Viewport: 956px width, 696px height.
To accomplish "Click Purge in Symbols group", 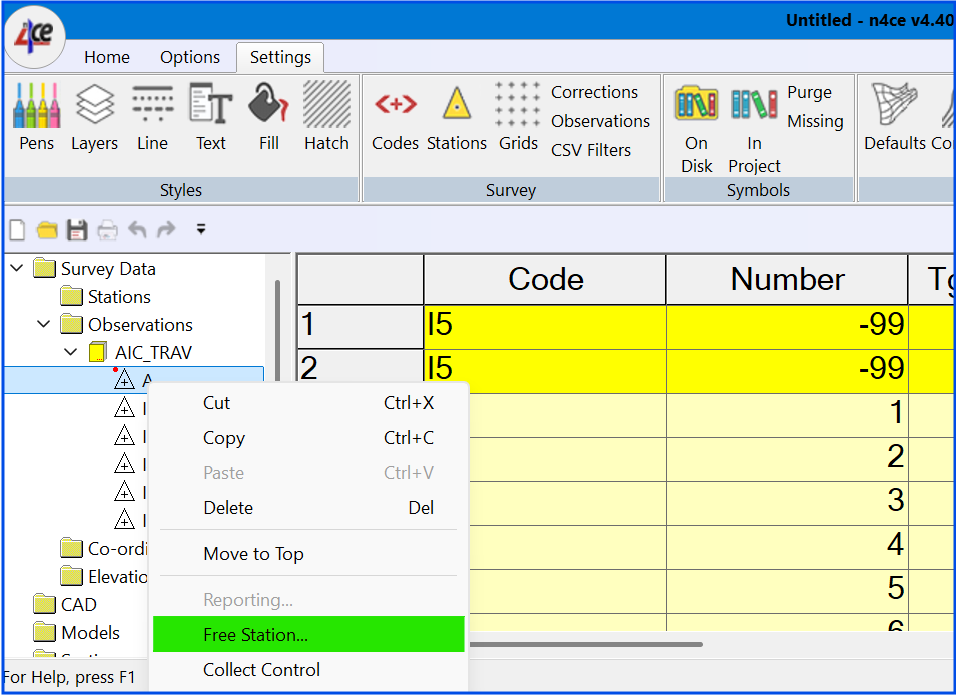I will click(809, 92).
